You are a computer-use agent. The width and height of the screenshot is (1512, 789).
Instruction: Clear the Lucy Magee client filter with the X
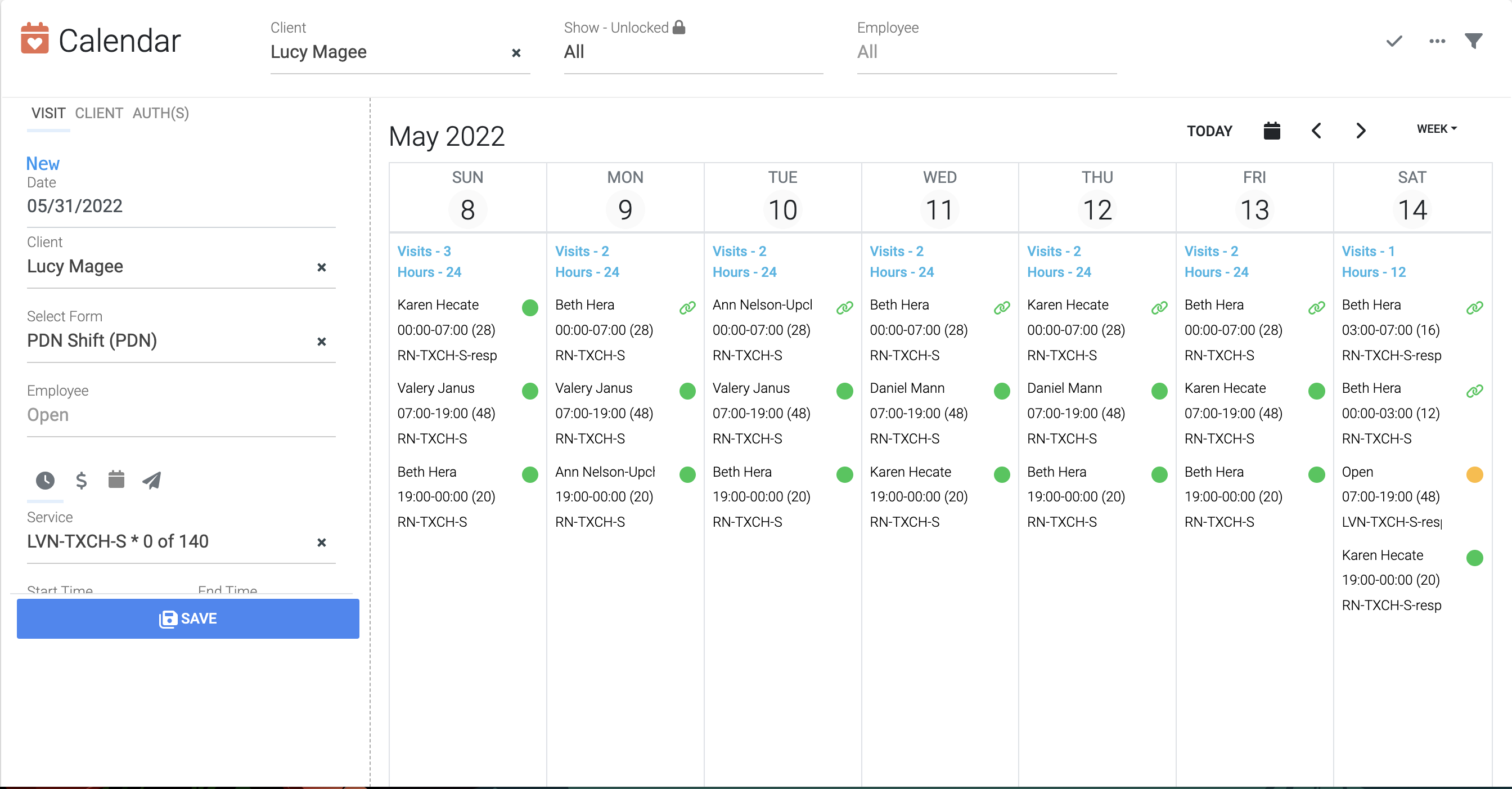516,53
